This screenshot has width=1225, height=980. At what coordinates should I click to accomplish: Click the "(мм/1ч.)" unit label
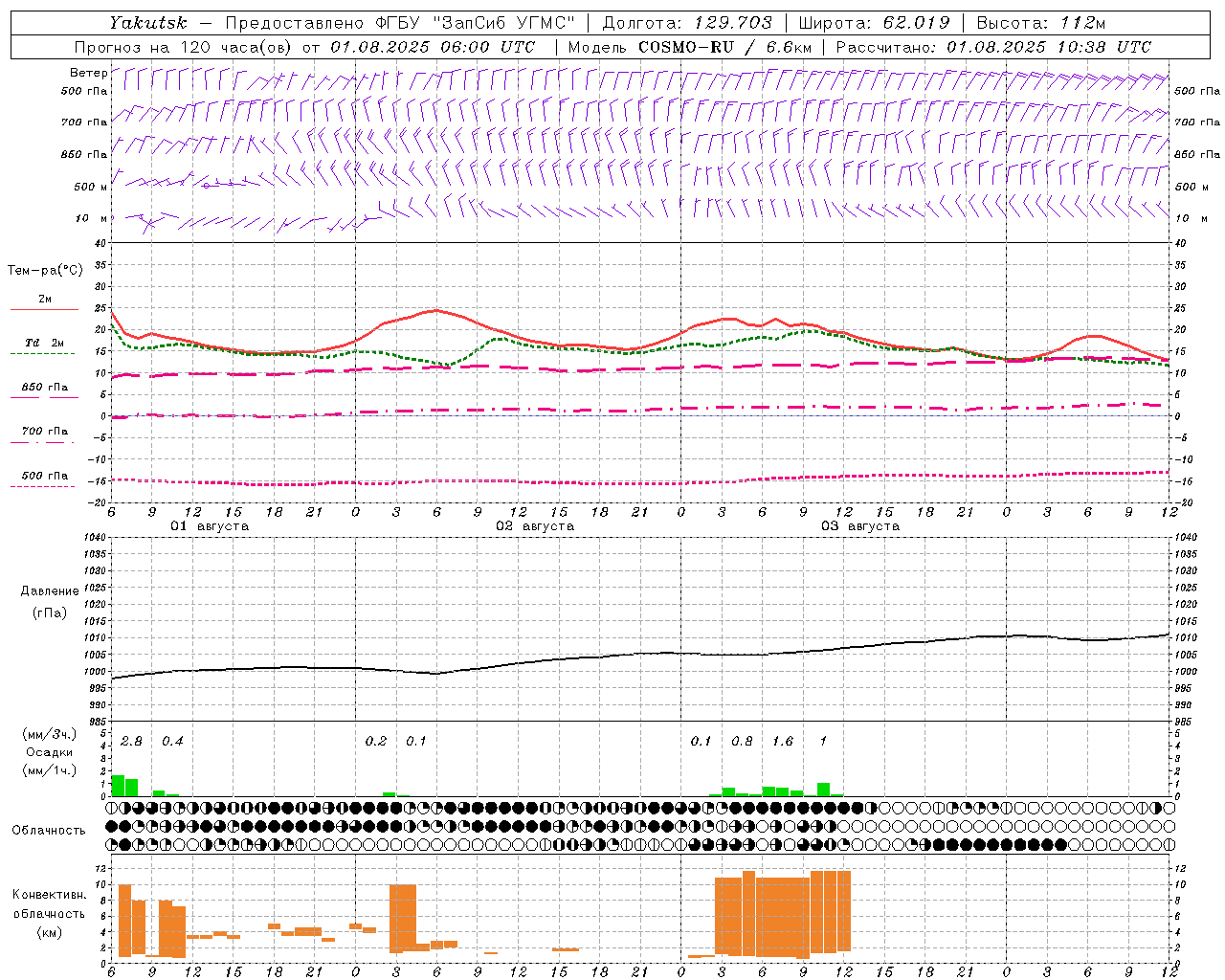coord(50,770)
